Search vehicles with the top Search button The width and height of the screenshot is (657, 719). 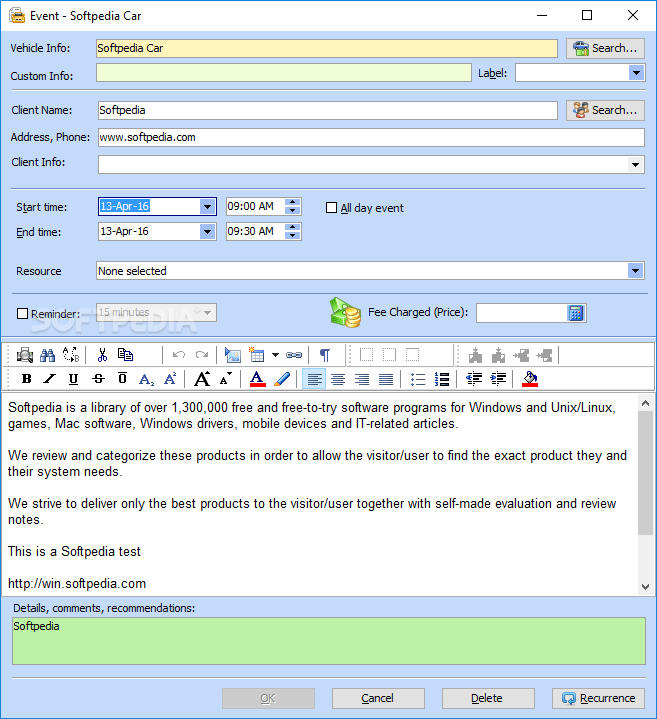[605, 48]
